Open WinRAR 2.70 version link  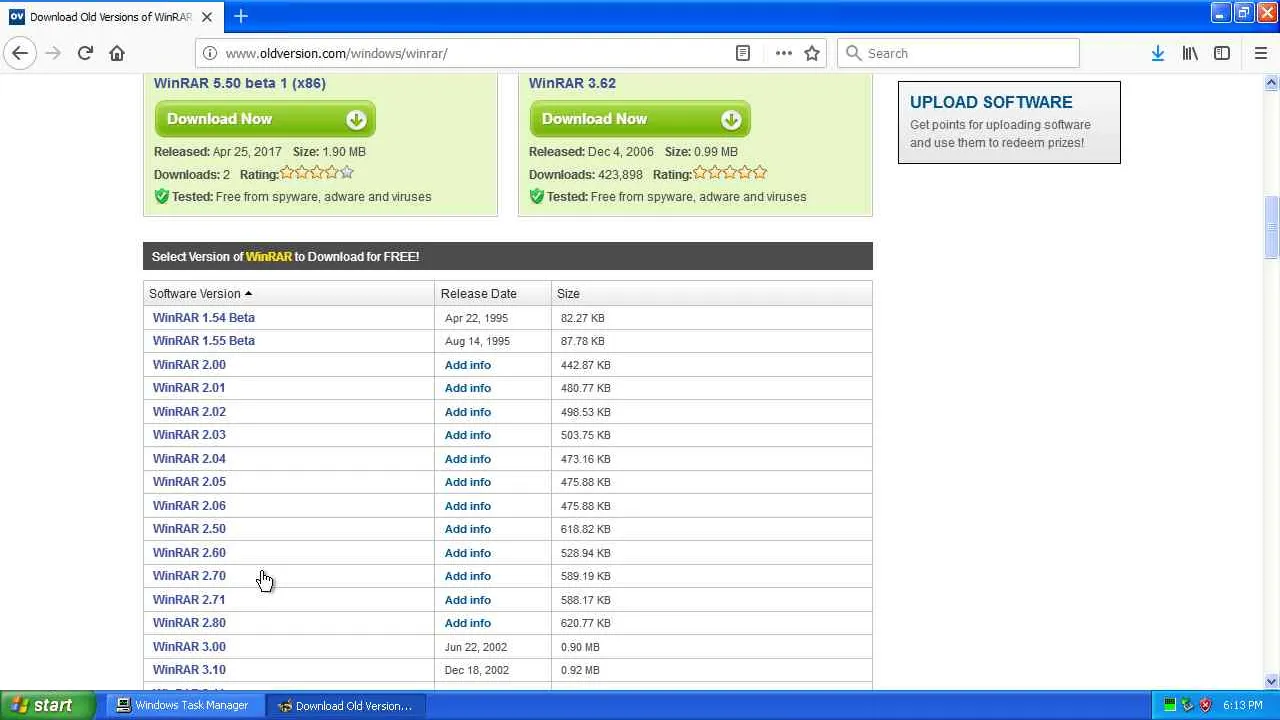(189, 576)
